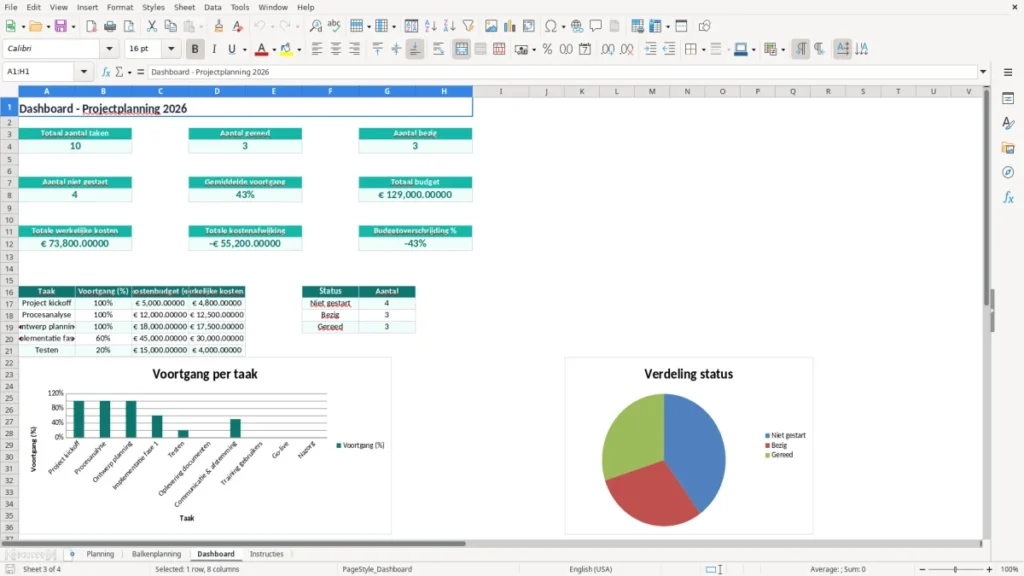Open Background Color dropdown arrow
1024x576 pixels.
click(x=299, y=49)
